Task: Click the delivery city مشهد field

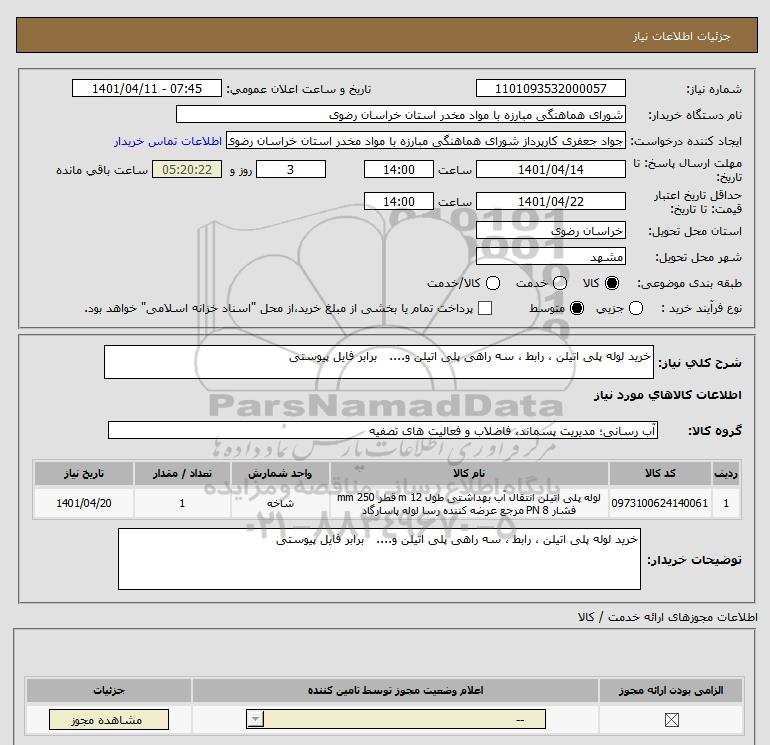Action: point(550,256)
